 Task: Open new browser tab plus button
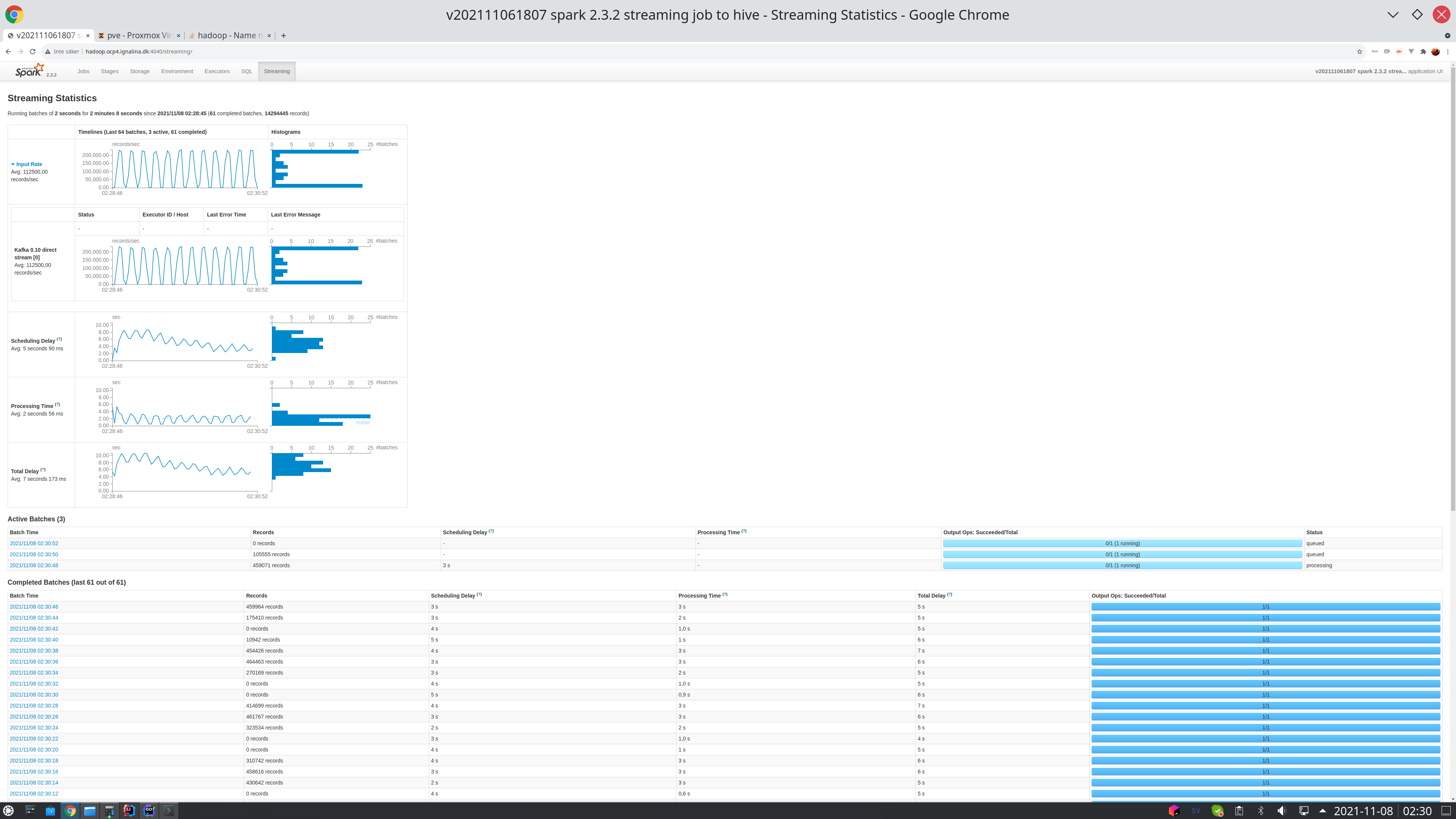coord(283,36)
